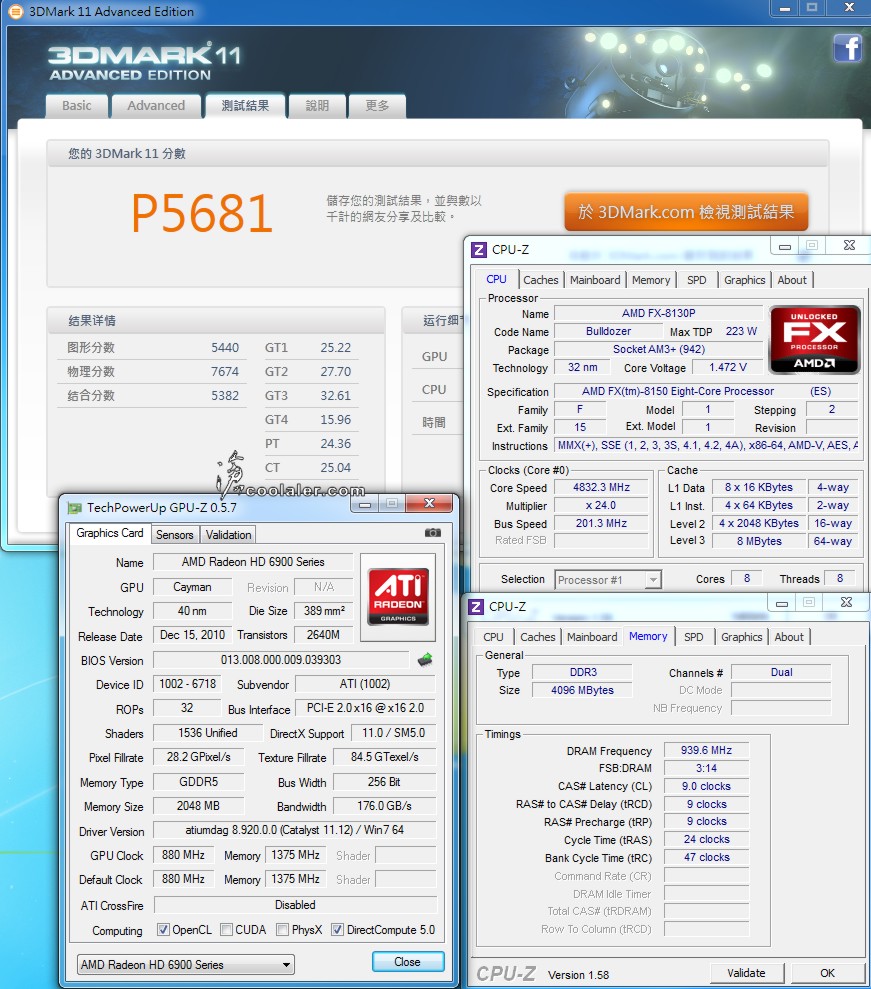Minimize the GPU-Z window
Viewport: 871px width, 989px height.
point(365,503)
